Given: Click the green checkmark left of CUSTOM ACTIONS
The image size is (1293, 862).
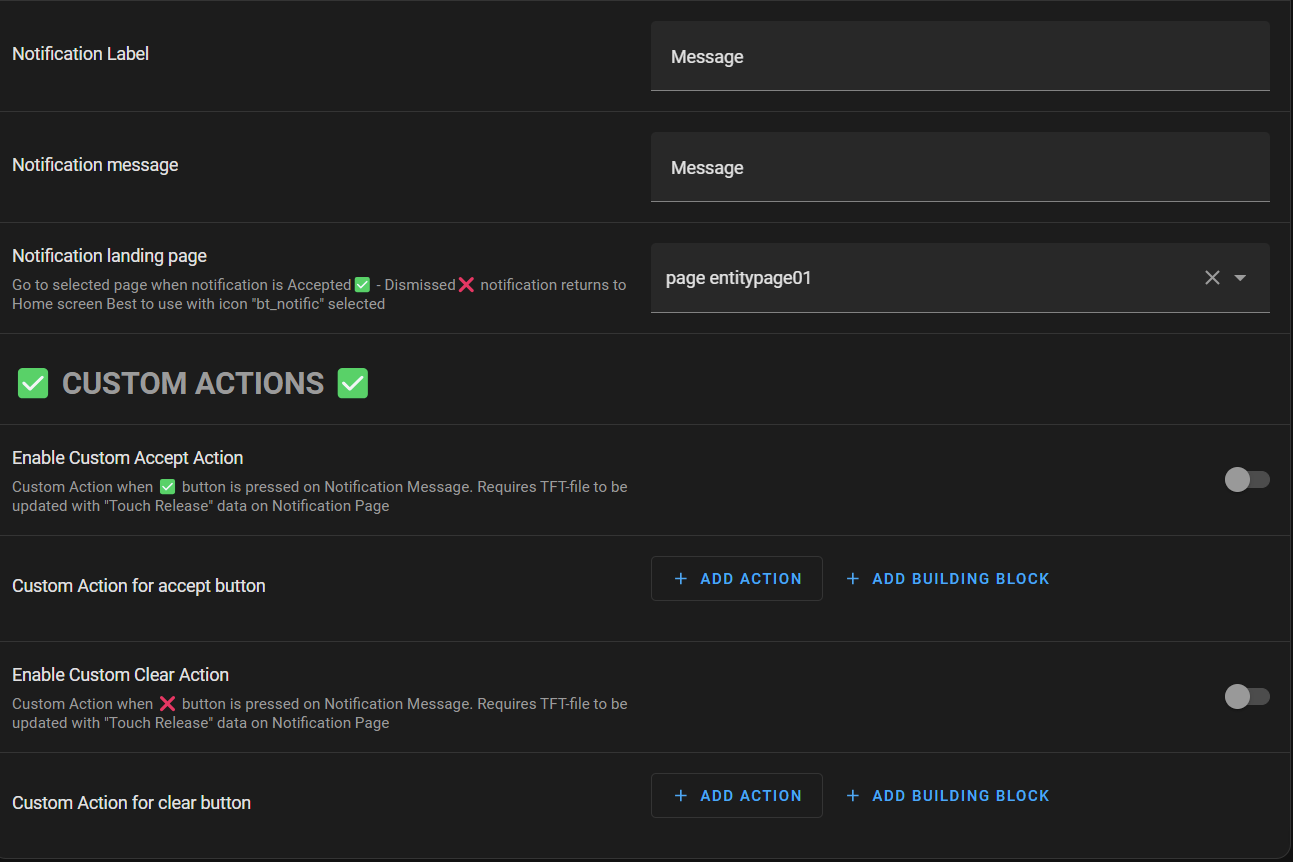Looking at the screenshot, I should coord(33,383).
